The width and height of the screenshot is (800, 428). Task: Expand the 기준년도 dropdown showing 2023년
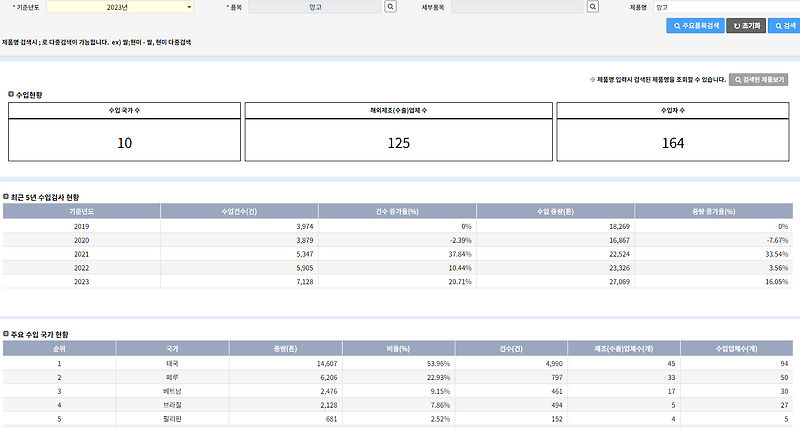(120, 7)
